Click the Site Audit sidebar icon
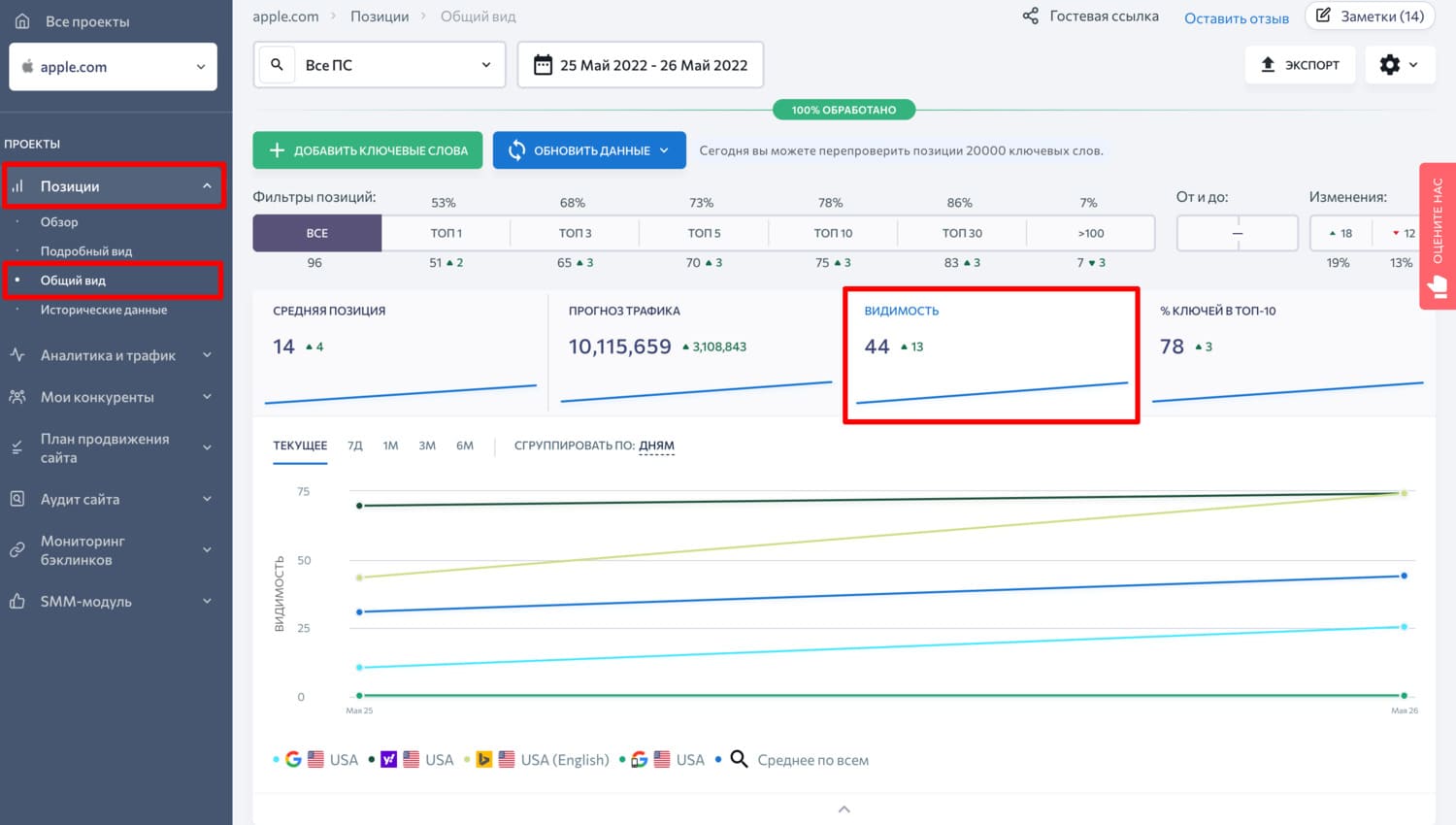 [x=17, y=499]
